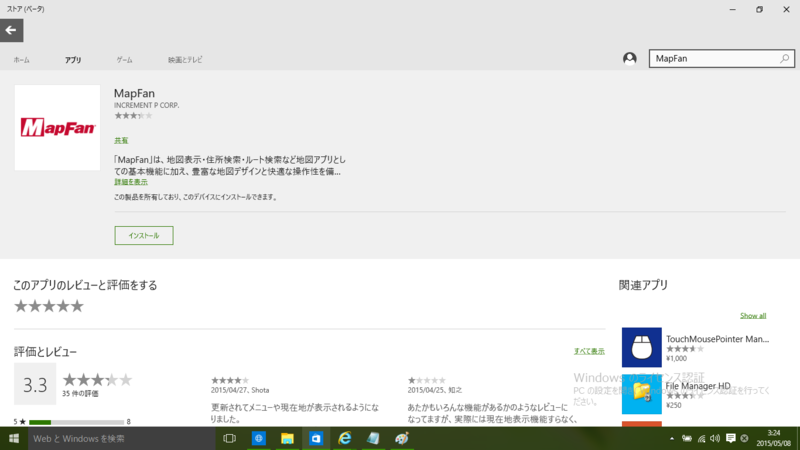Open the Windows Start menu
This screenshot has height=450, width=800.
click(x=14, y=438)
